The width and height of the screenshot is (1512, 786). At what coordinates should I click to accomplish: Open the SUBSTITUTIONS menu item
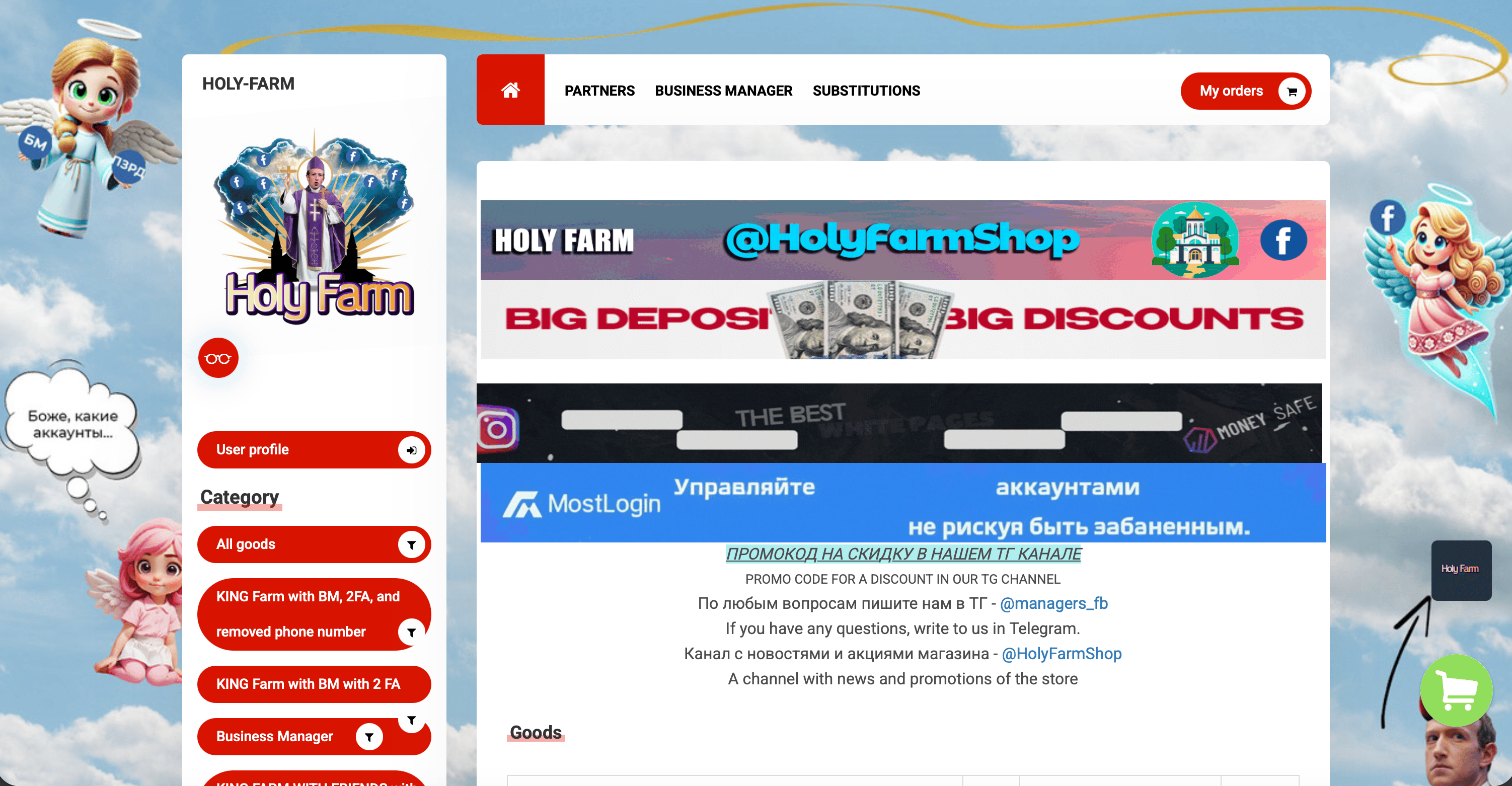(866, 91)
